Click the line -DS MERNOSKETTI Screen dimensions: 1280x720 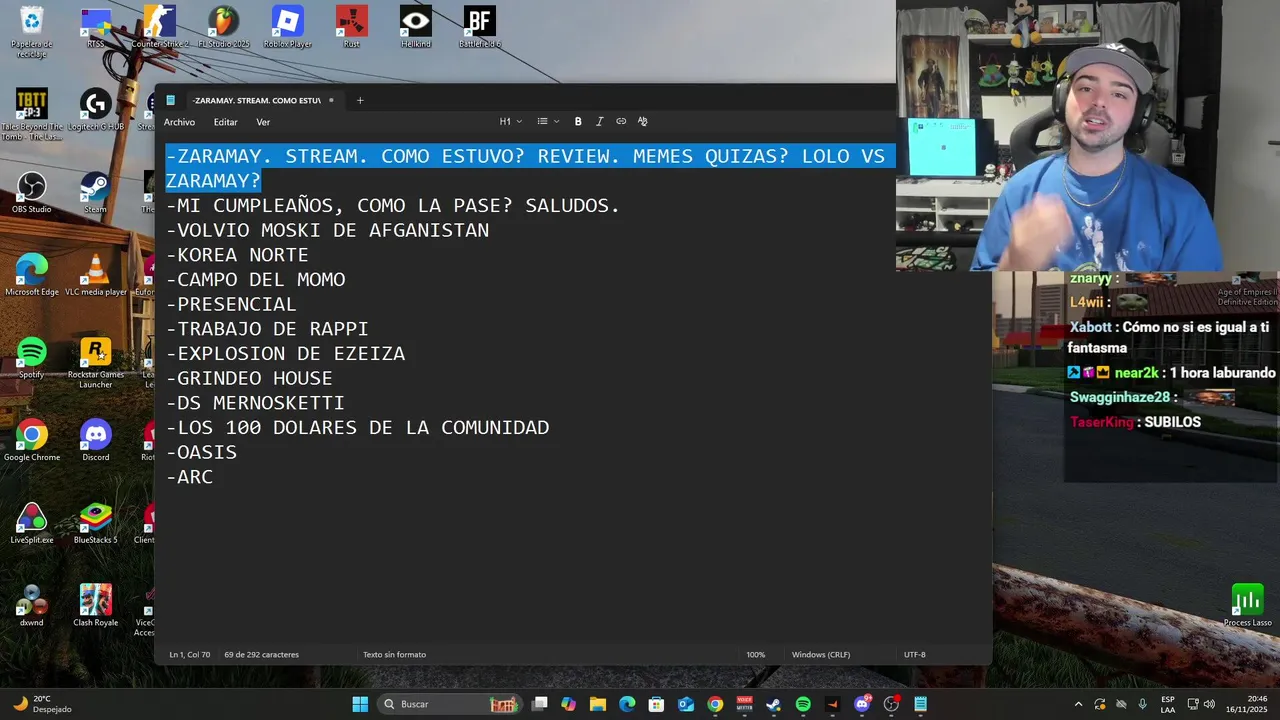[255, 403]
